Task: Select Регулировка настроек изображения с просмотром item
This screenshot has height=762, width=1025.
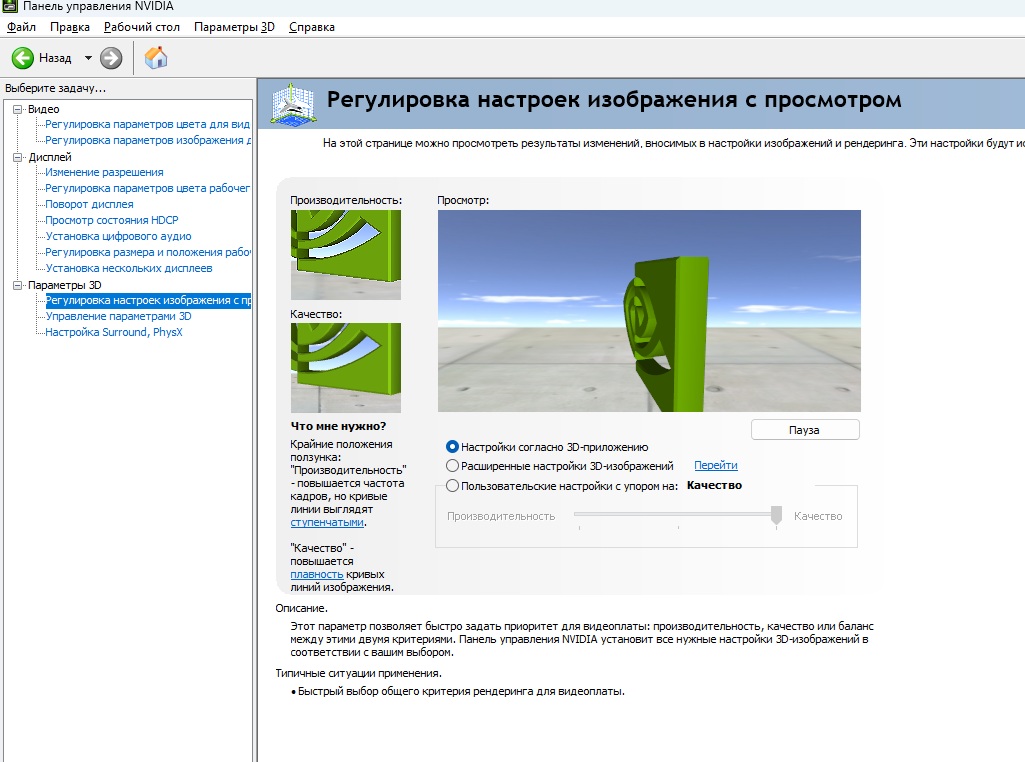Action: point(148,301)
